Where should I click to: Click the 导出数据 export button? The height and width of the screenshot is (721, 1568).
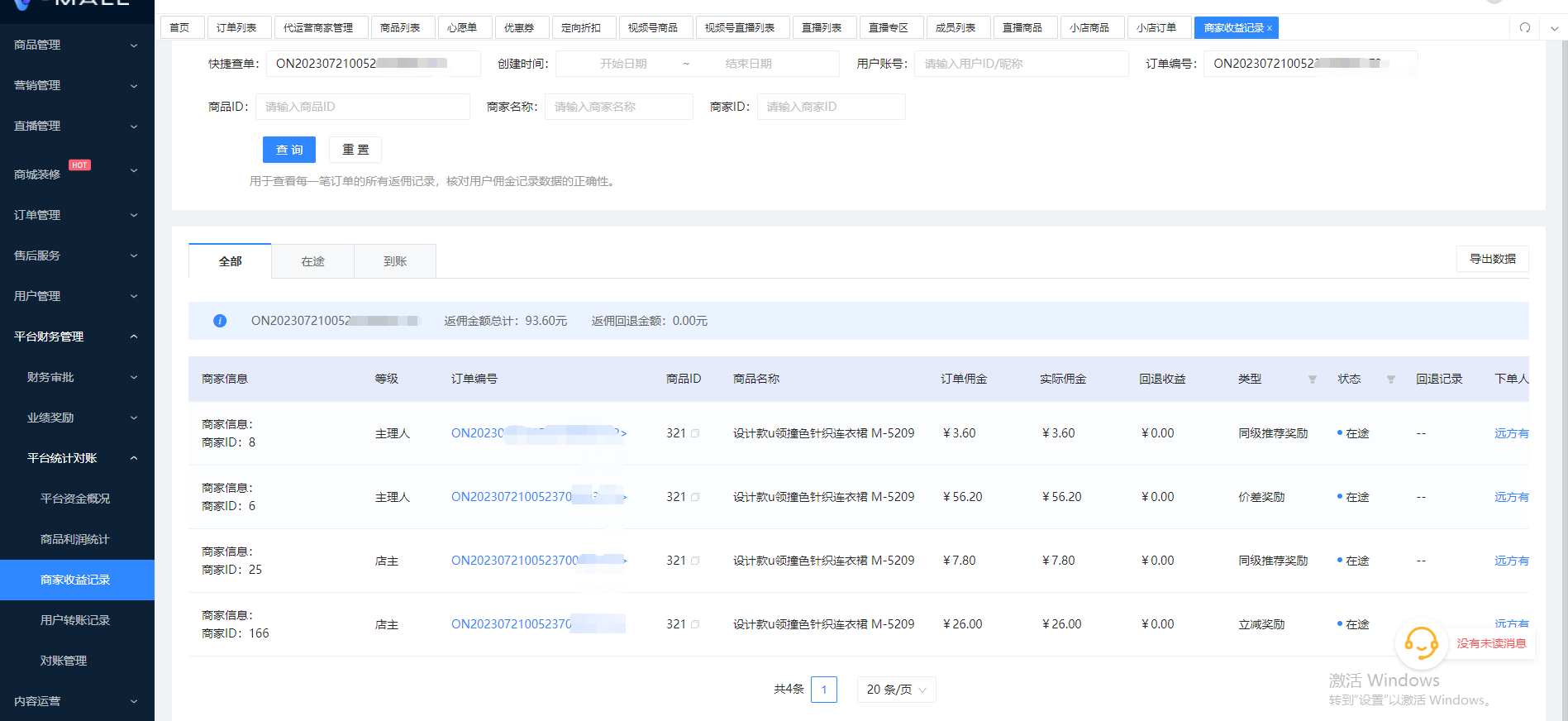1493,259
